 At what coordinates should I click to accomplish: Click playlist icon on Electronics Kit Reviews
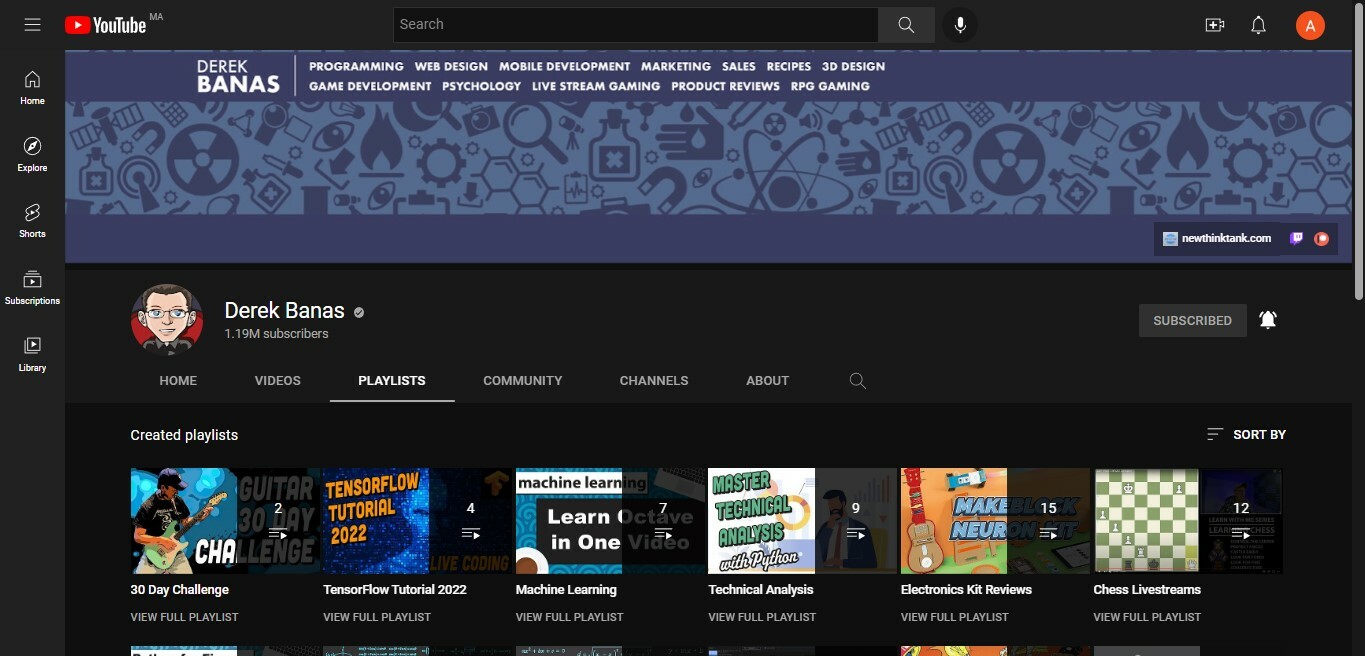(x=1048, y=533)
